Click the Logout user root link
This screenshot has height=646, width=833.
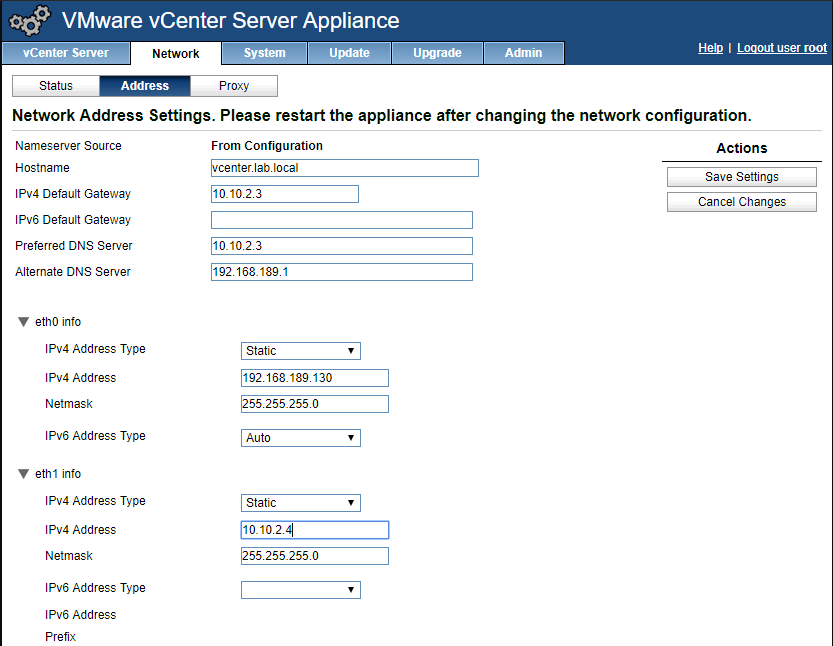pyautogui.click(x=781, y=48)
